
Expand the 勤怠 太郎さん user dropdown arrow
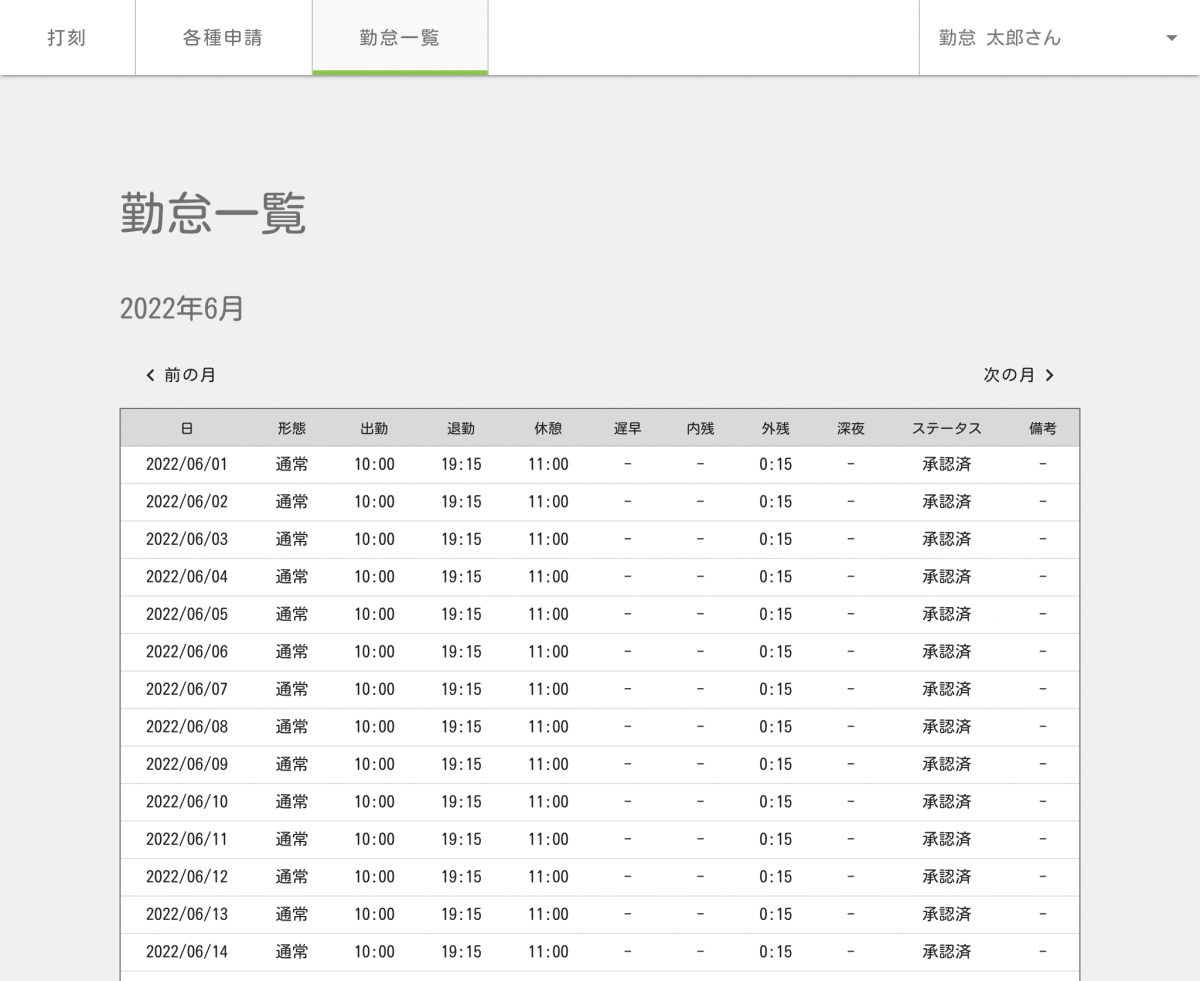pyautogui.click(x=1171, y=39)
